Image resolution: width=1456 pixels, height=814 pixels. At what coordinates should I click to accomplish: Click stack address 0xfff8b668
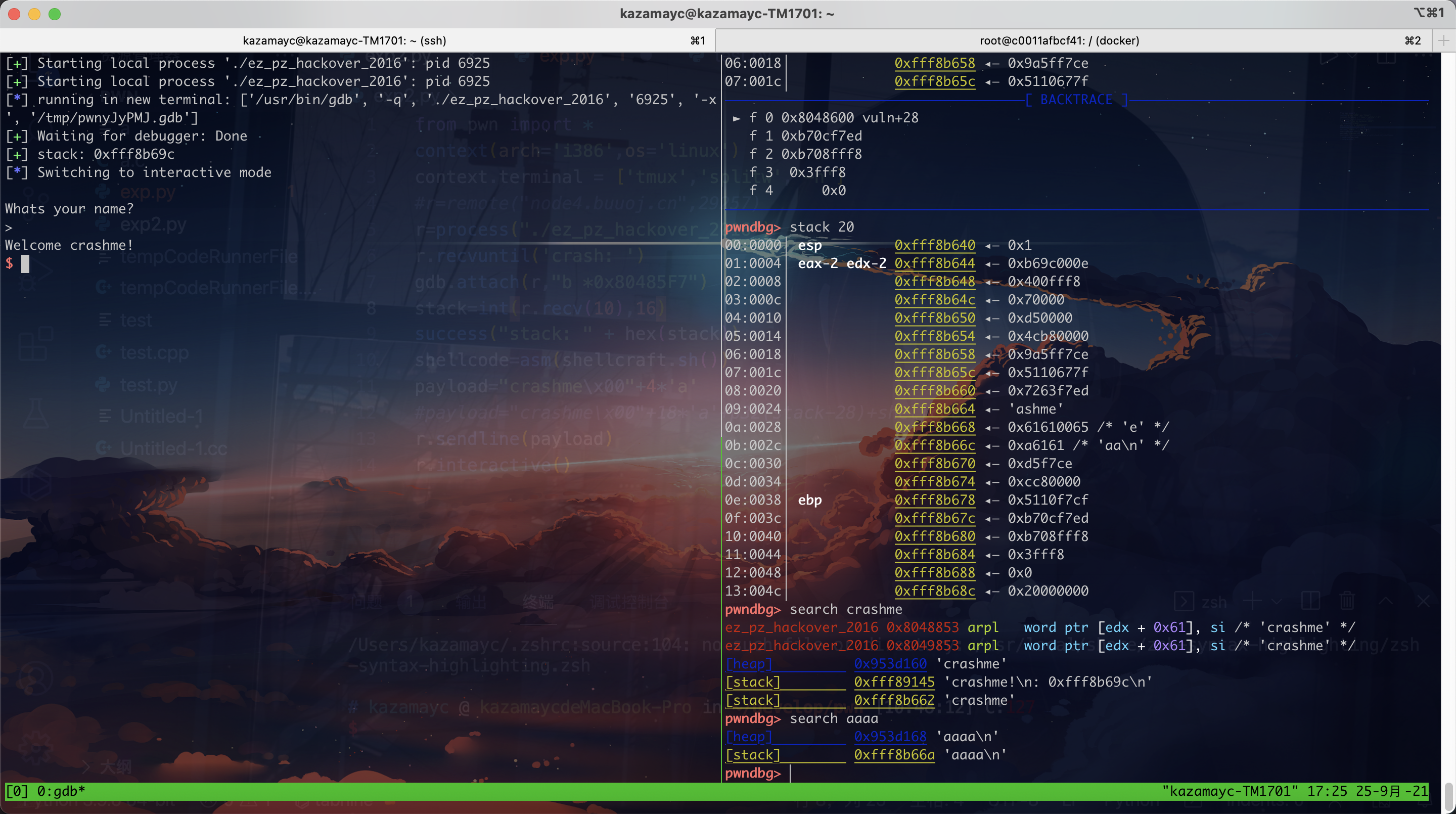935,427
